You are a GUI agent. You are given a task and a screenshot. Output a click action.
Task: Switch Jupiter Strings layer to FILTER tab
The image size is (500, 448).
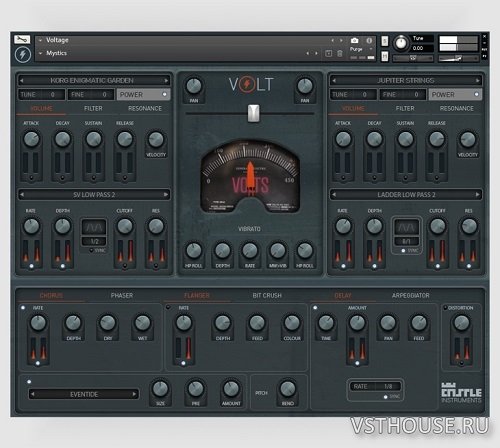tap(405, 108)
